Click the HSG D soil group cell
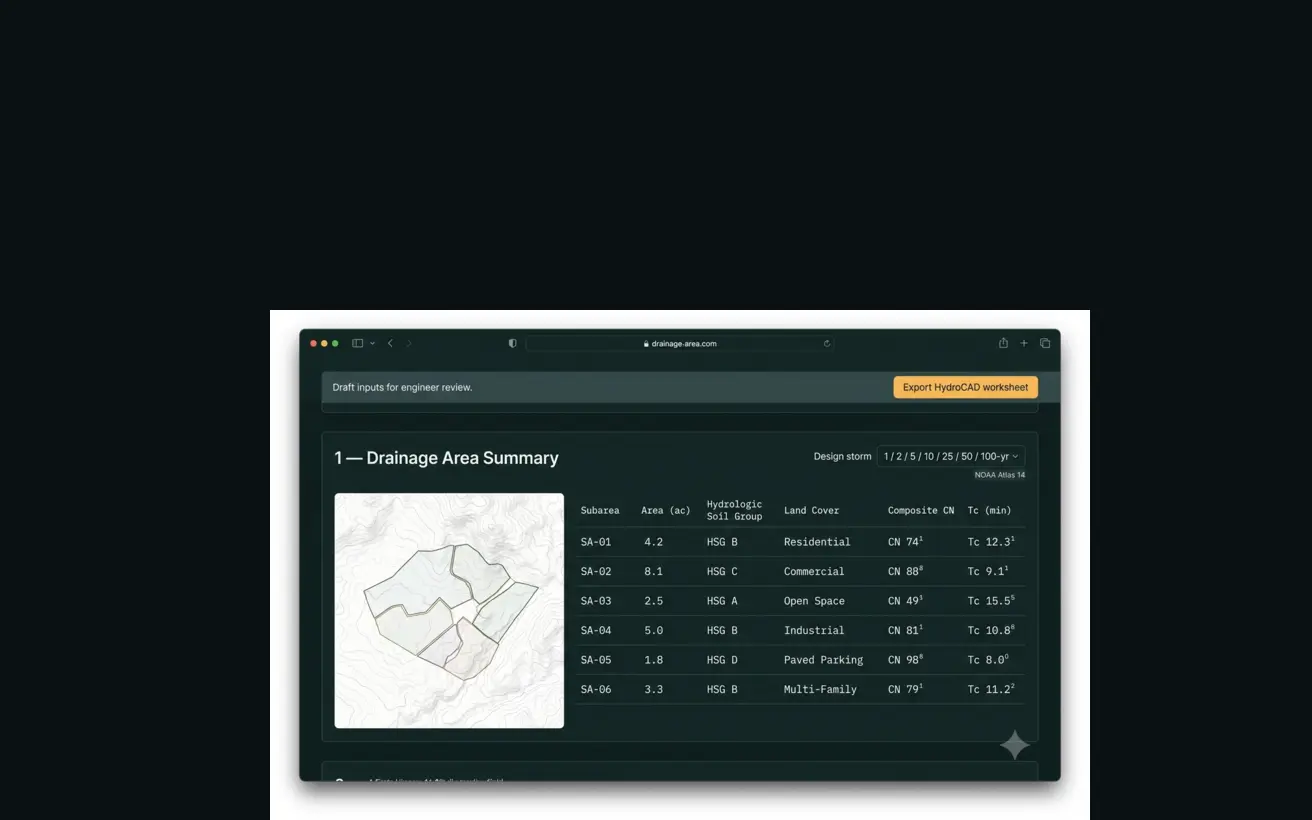This screenshot has width=1312, height=820. pyautogui.click(x=722, y=660)
